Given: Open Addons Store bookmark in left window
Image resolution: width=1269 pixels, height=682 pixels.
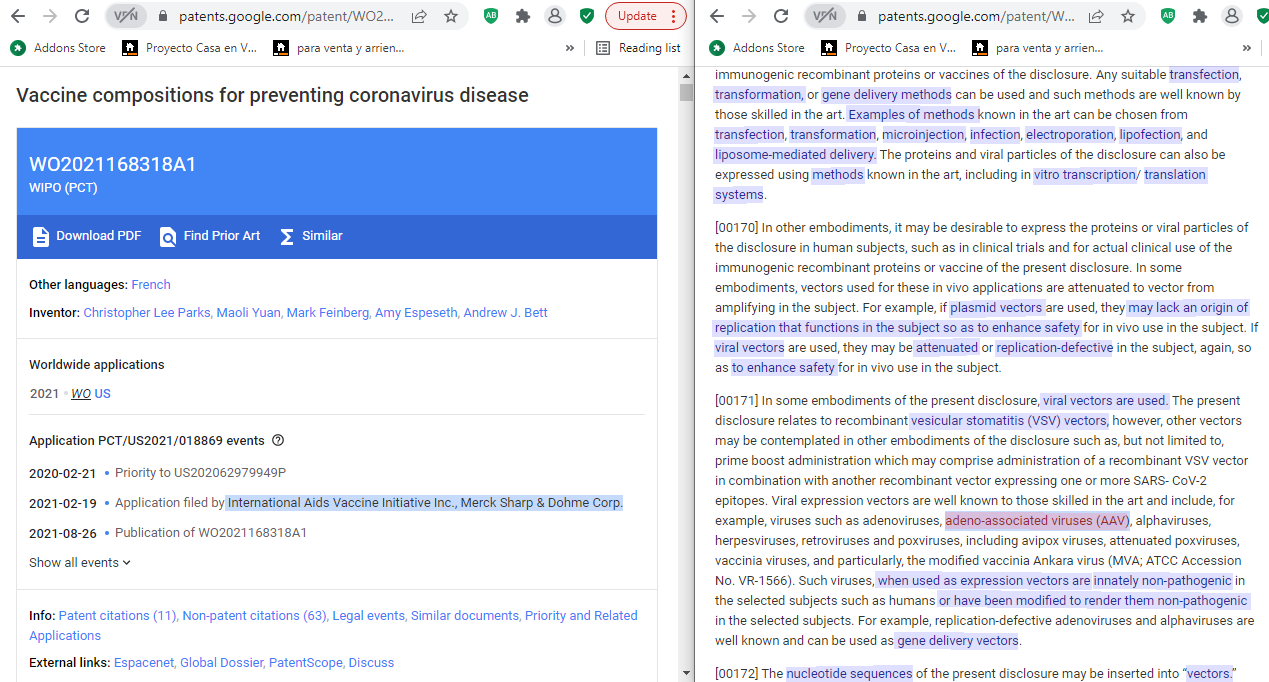Looking at the screenshot, I should 58,48.
